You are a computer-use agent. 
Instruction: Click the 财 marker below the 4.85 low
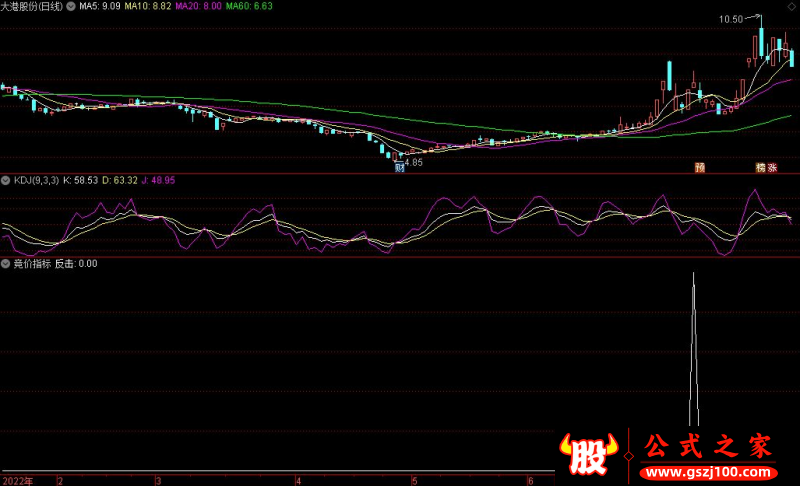(399, 168)
